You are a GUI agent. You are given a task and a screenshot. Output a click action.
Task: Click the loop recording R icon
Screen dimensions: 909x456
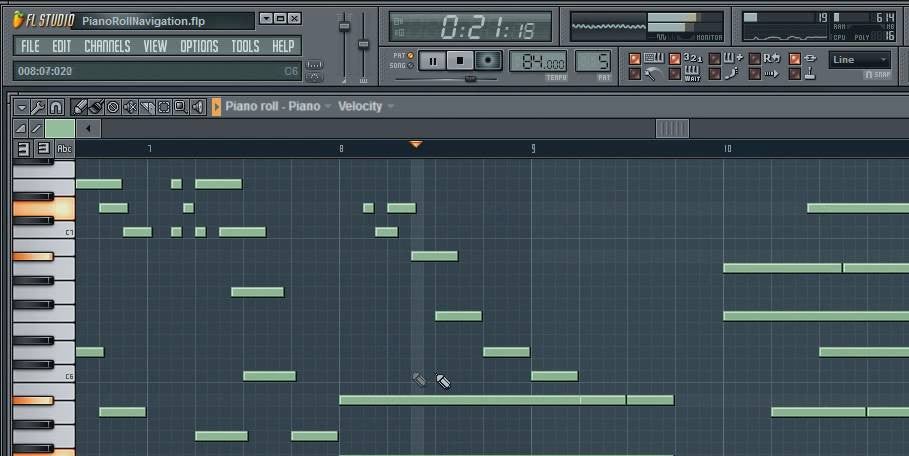[772, 58]
